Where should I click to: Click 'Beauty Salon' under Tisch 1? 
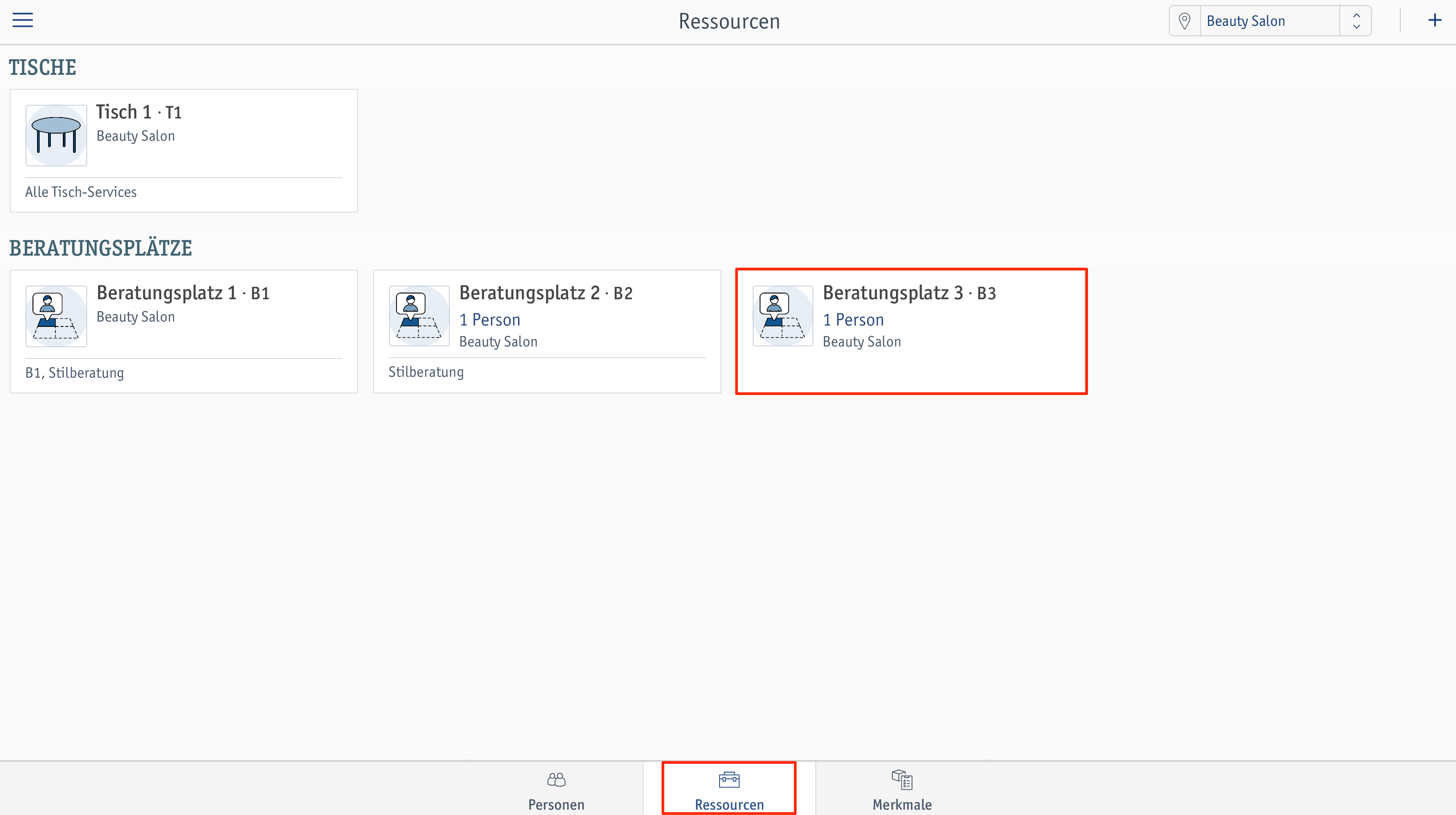click(x=135, y=136)
